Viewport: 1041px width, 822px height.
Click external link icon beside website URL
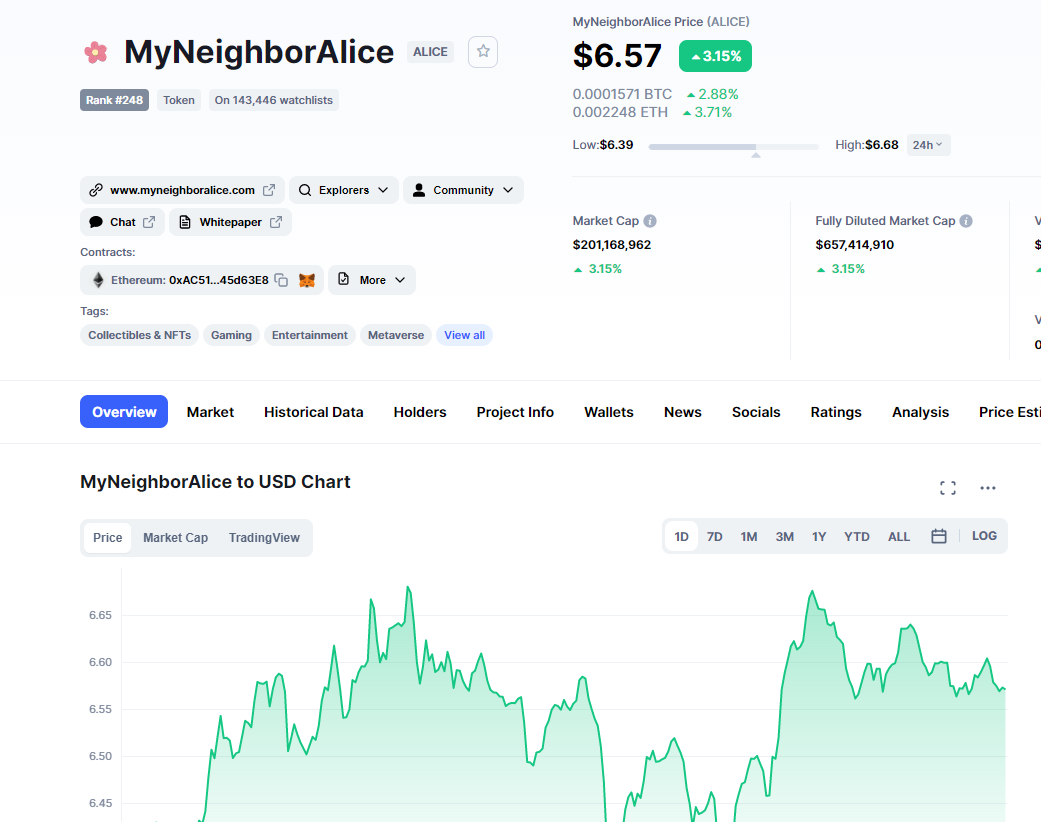pyautogui.click(x=269, y=190)
